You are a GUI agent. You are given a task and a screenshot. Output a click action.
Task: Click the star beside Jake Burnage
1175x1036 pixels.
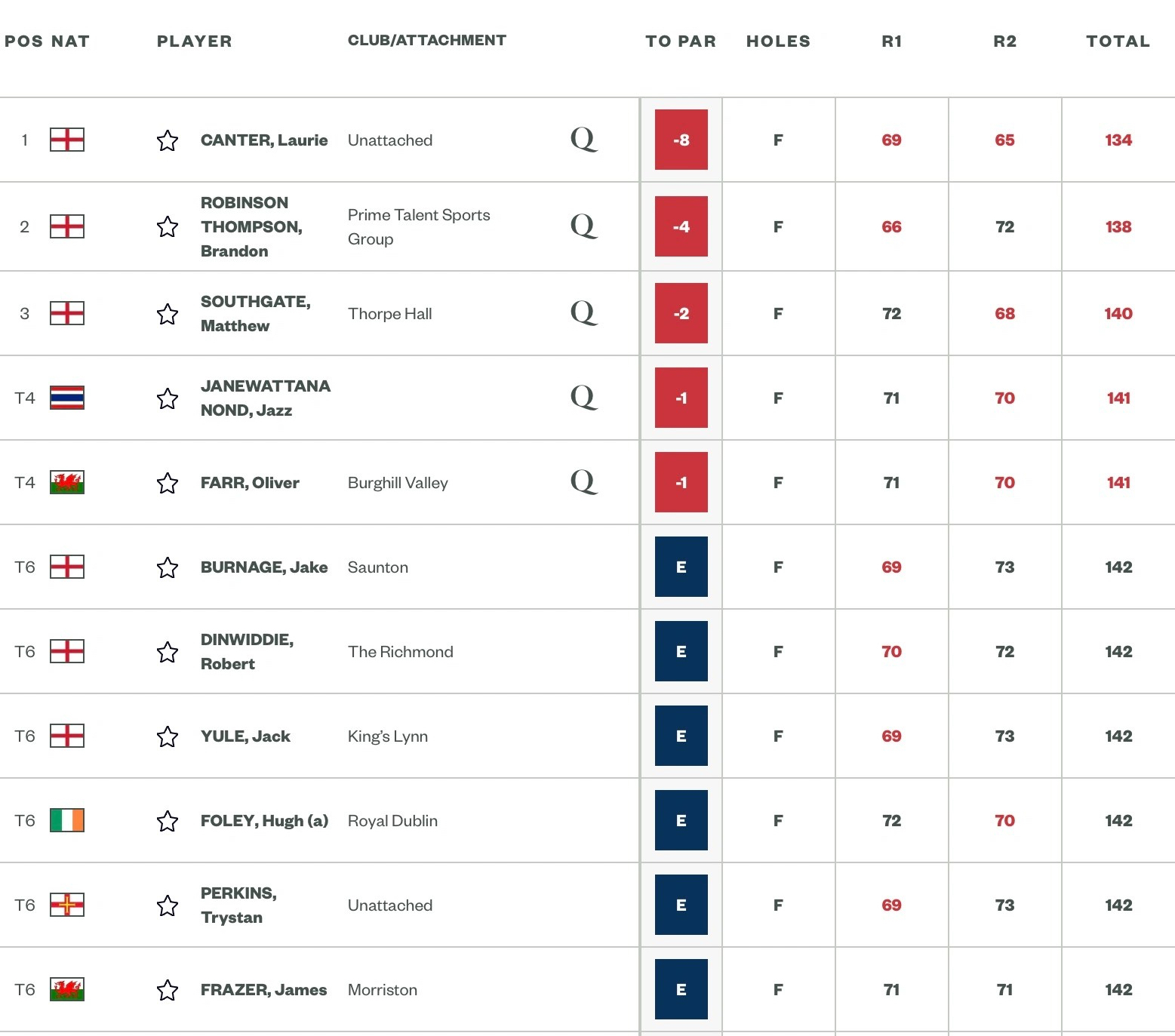pos(168,567)
